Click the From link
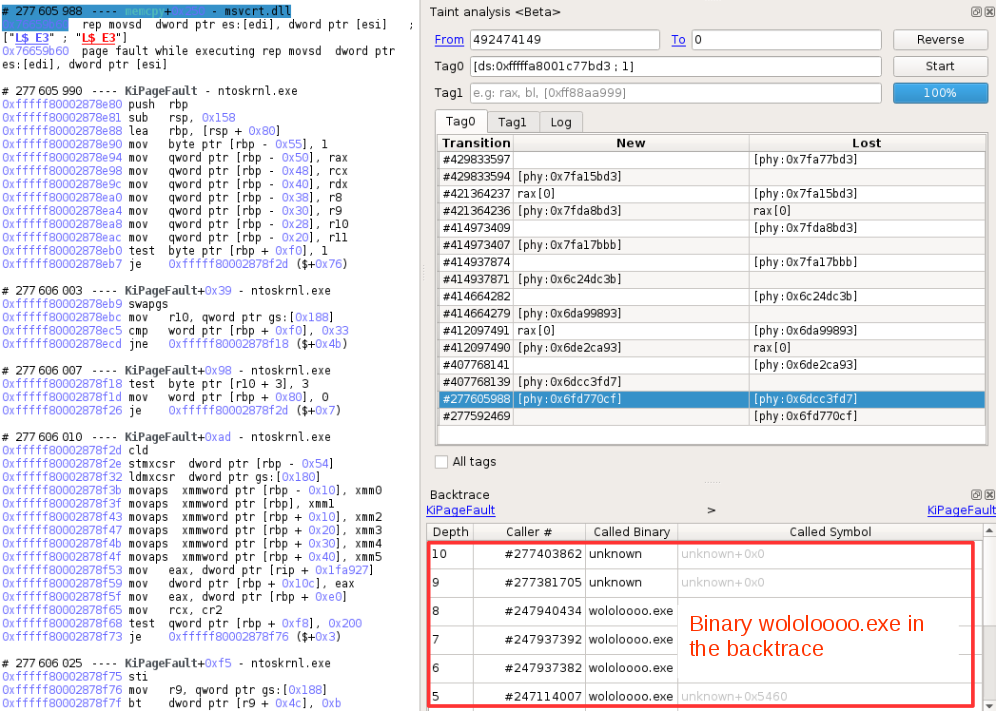Viewport: 996px width, 711px height. pyautogui.click(x=449, y=40)
